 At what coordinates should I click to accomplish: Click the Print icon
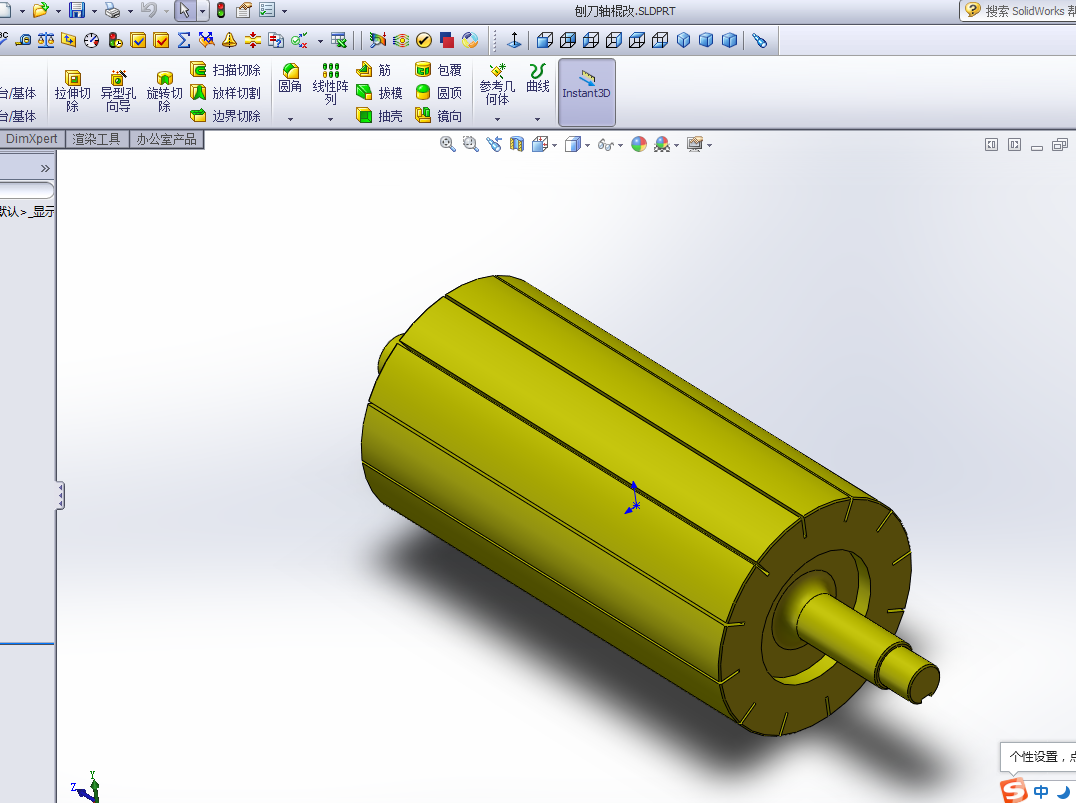pos(113,10)
